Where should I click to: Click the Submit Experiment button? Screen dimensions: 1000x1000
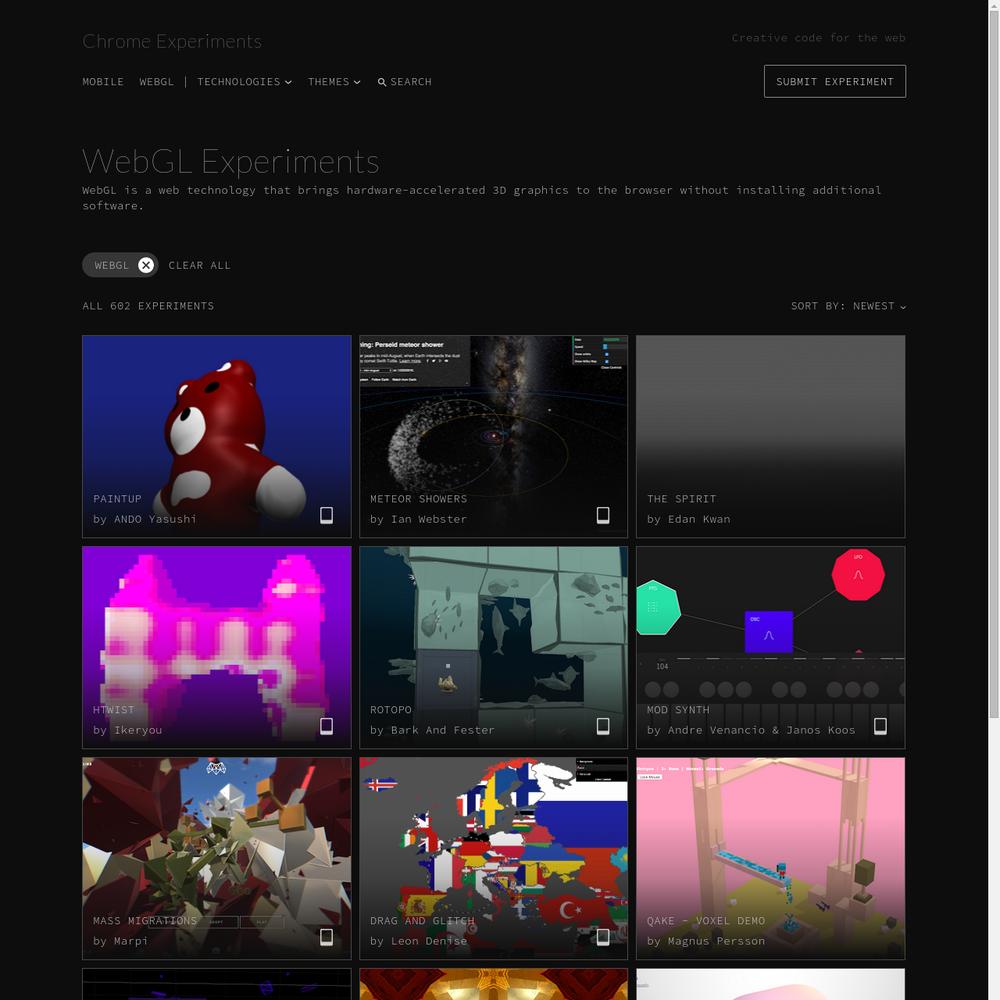(x=835, y=82)
